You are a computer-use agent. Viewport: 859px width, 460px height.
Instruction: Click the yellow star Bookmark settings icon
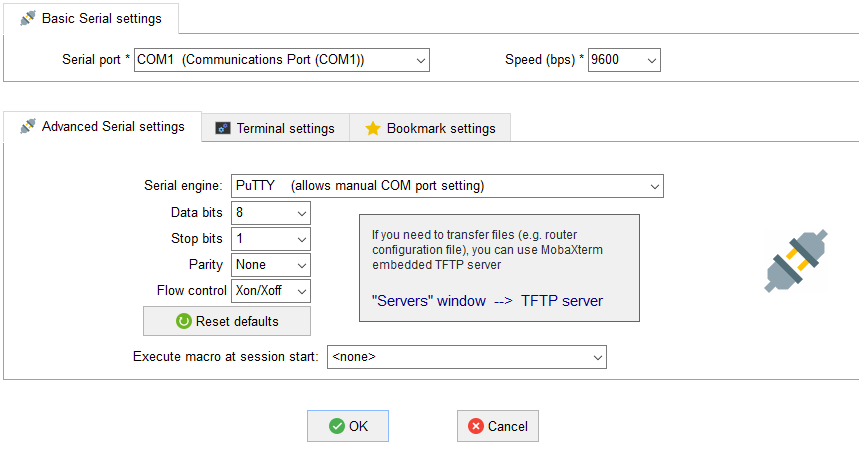373,128
